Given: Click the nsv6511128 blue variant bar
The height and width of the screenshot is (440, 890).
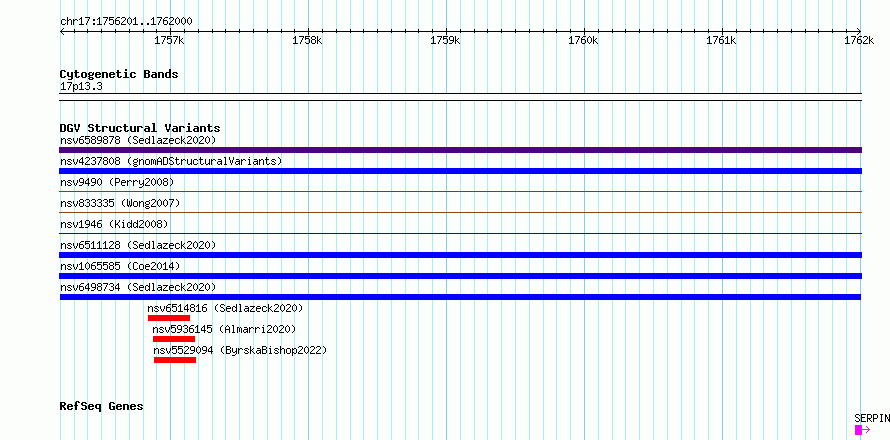Looking at the screenshot, I should 460,255.
